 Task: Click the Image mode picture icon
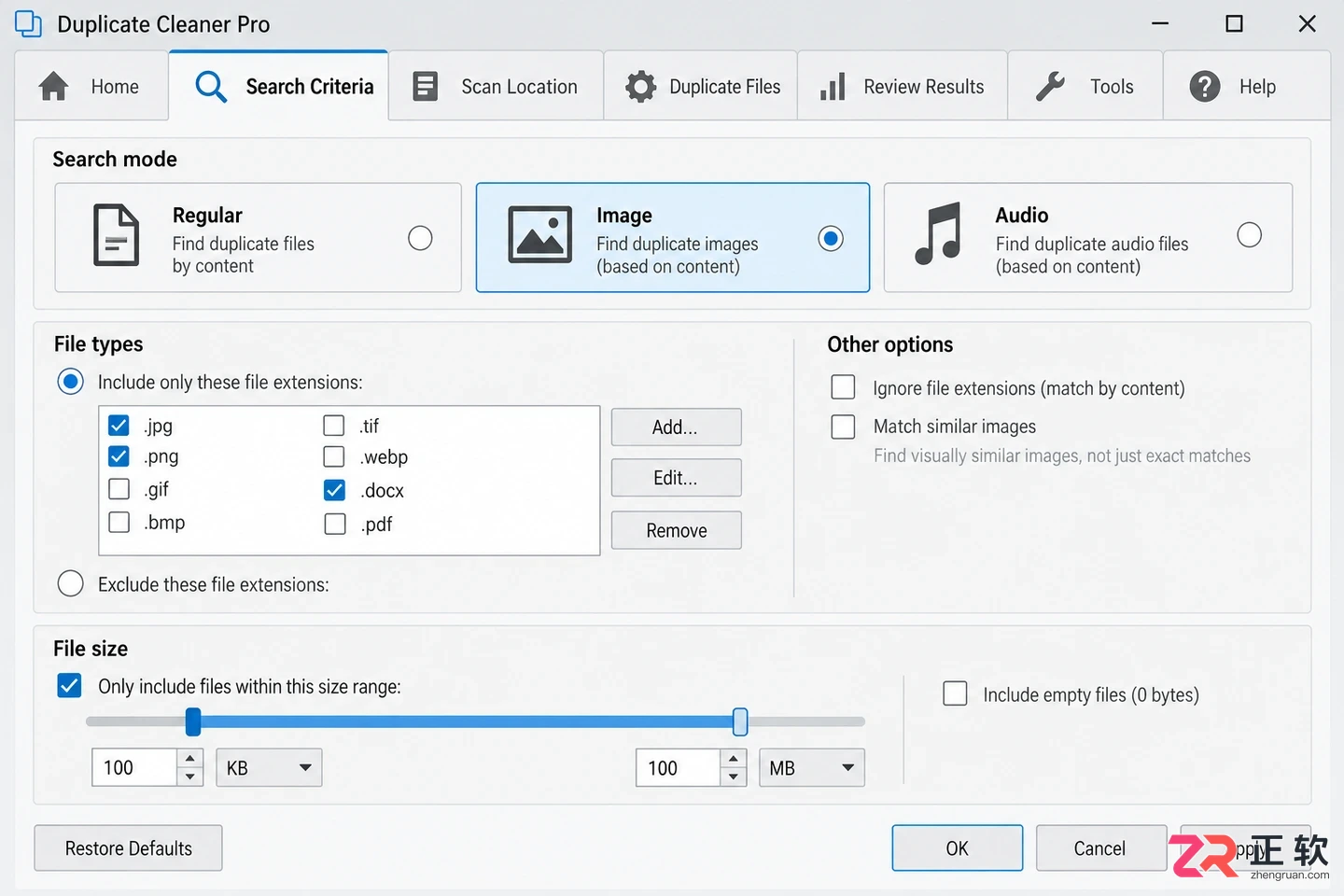[540, 235]
